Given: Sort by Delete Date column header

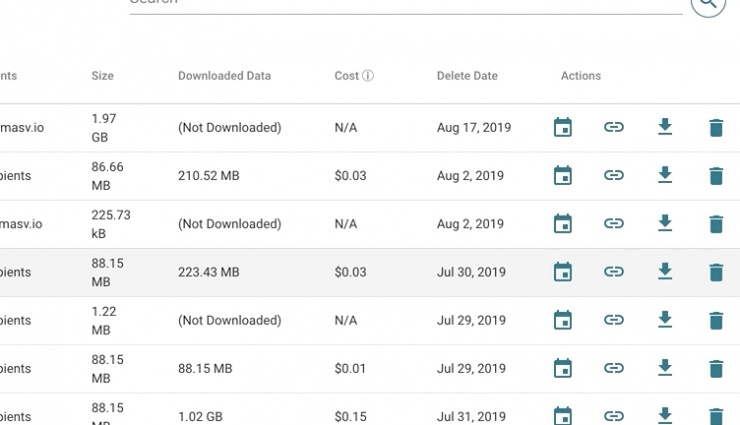Looking at the screenshot, I should click(466, 76).
